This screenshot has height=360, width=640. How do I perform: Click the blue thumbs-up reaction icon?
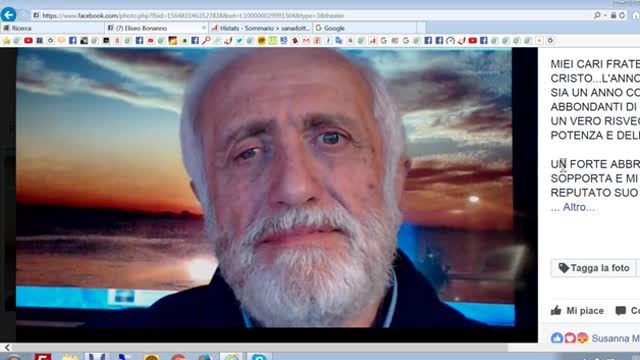pyautogui.click(x=557, y=338)
